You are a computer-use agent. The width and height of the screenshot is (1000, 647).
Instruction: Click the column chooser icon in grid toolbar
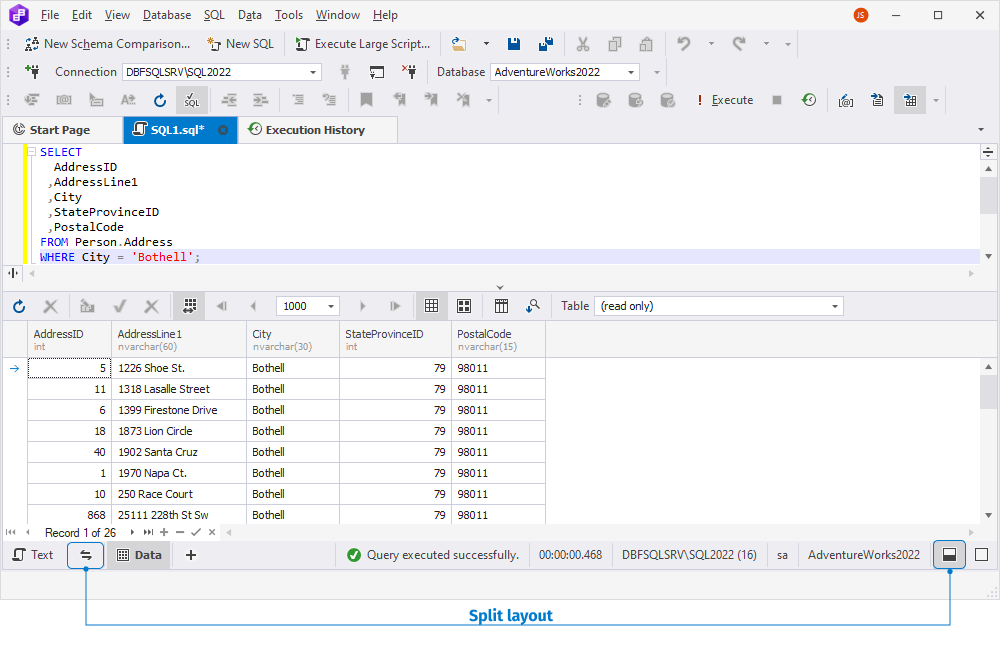coord(501,306)
